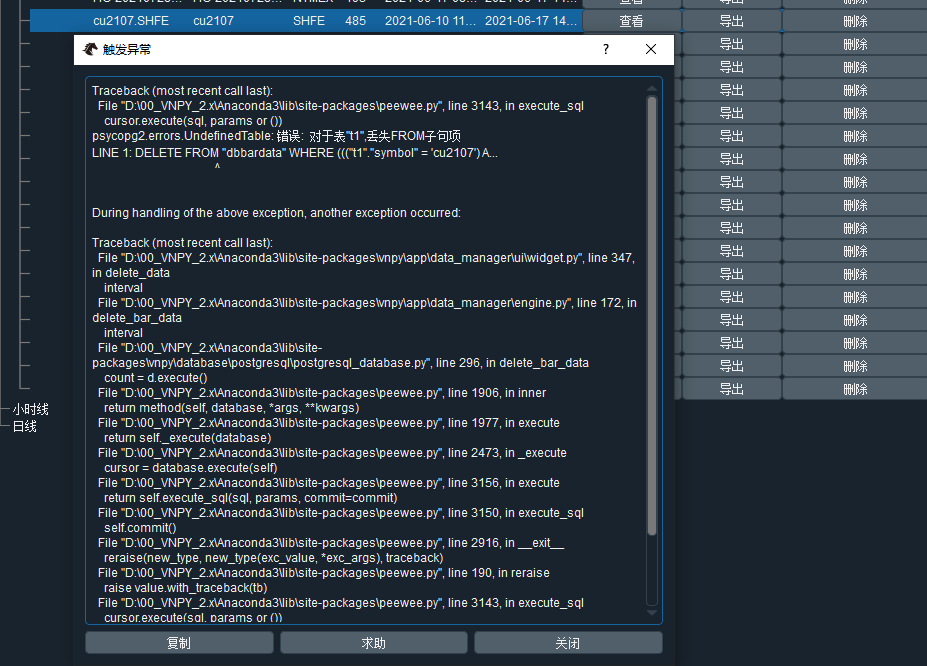
Task: Click the vn.py logo icon in dialog title
Action: point(89,48)
